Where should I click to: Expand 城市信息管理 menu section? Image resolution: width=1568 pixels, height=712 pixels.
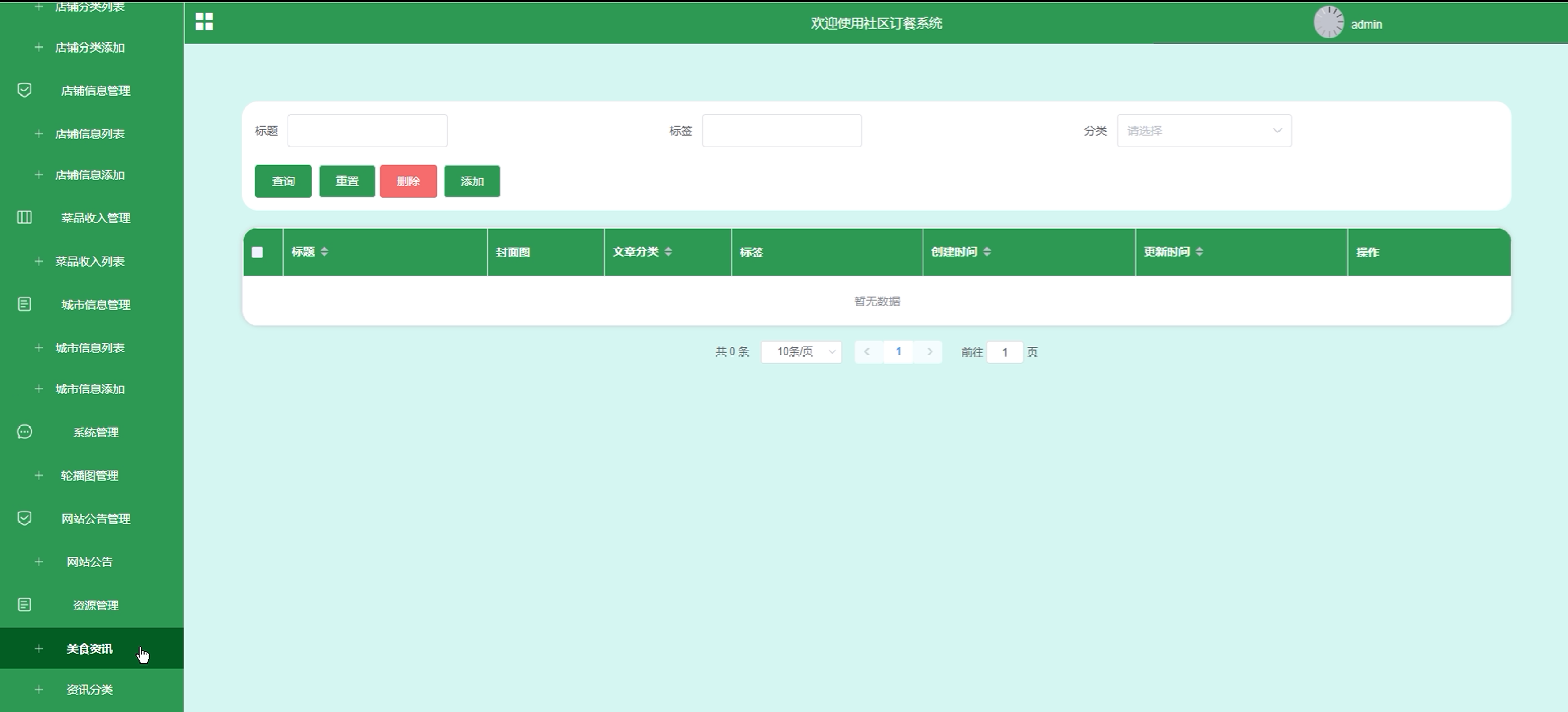(92, 304)
